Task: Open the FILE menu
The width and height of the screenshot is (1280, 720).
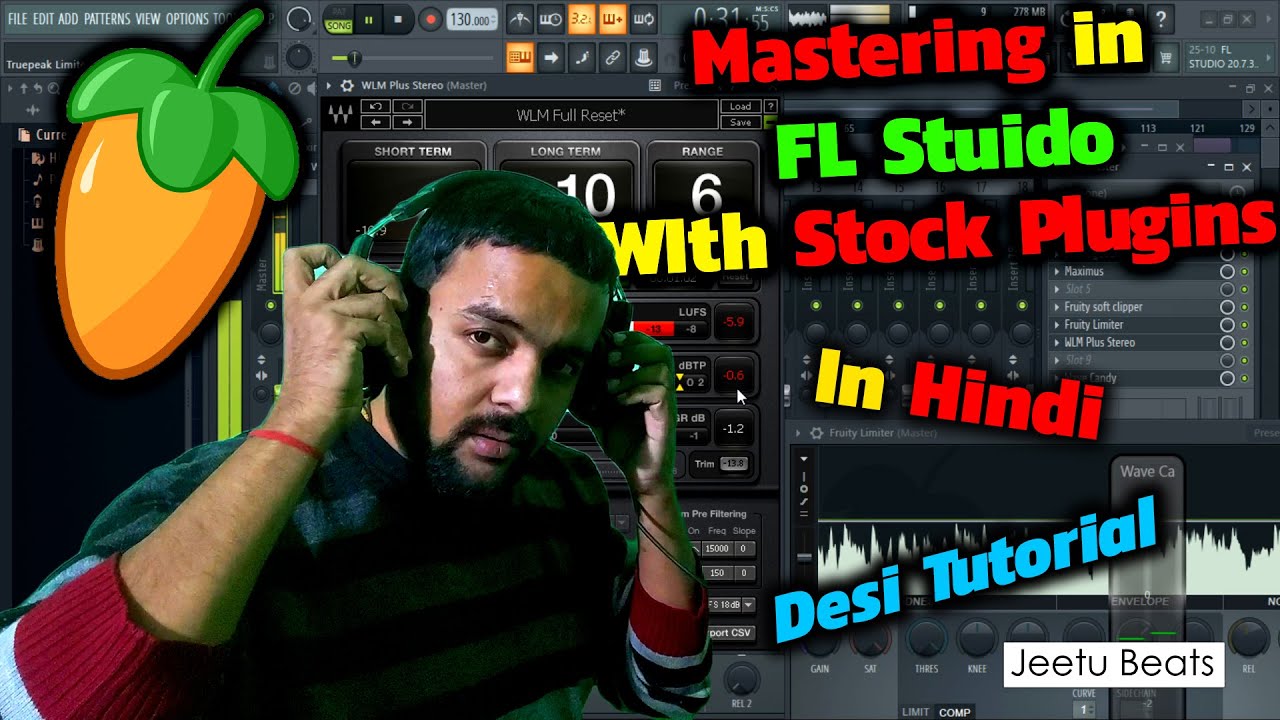Action: pos(18,18)
